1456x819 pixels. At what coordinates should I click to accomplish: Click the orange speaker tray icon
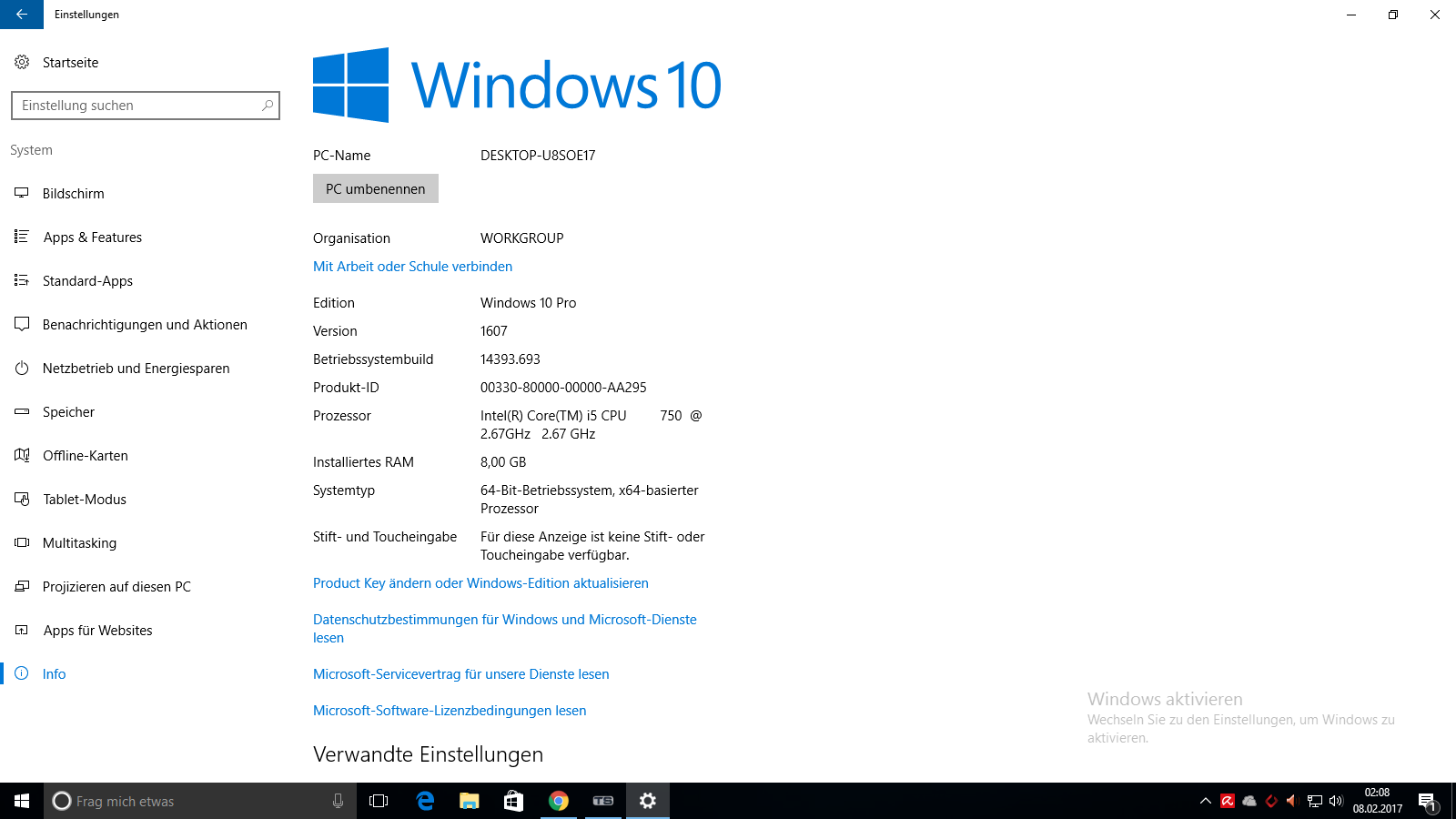pos(1291,801)
